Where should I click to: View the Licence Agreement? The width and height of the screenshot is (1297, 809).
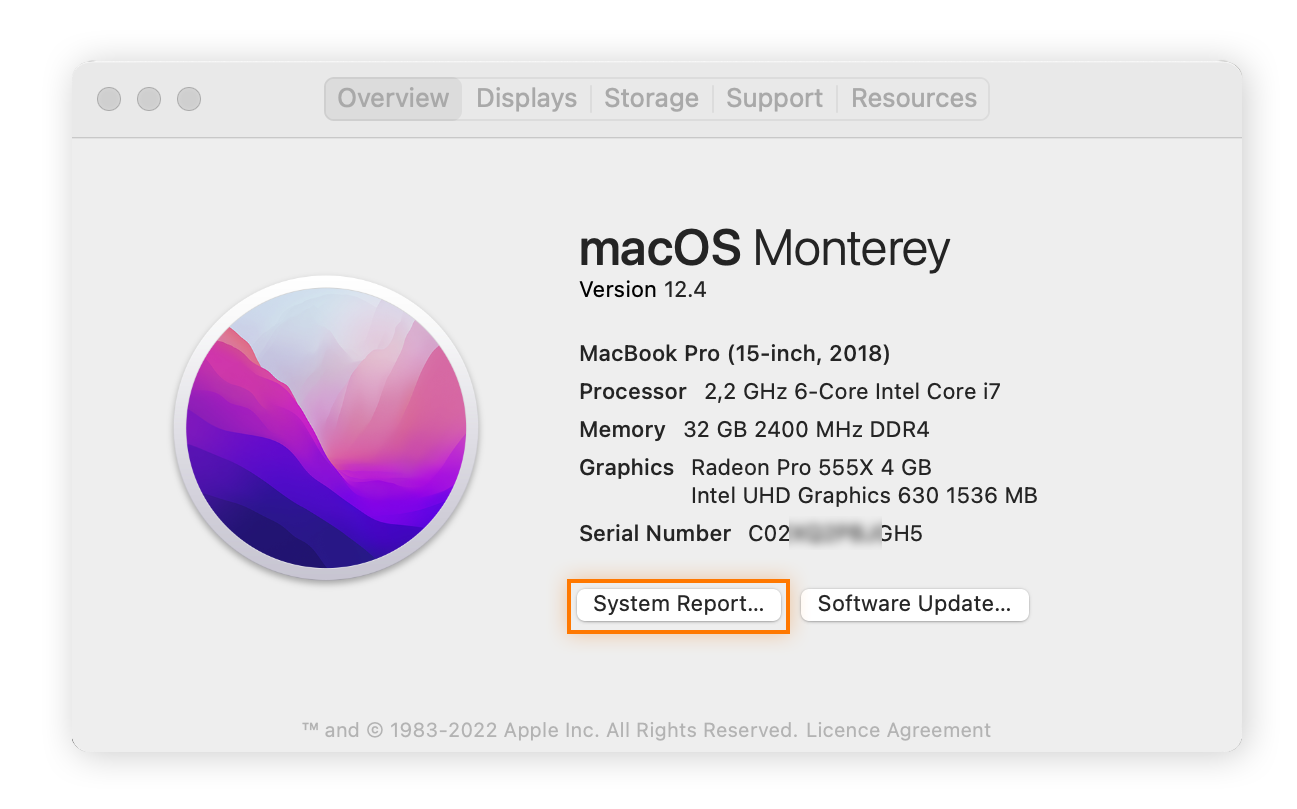pyautogui.click(x=897, y=730)
